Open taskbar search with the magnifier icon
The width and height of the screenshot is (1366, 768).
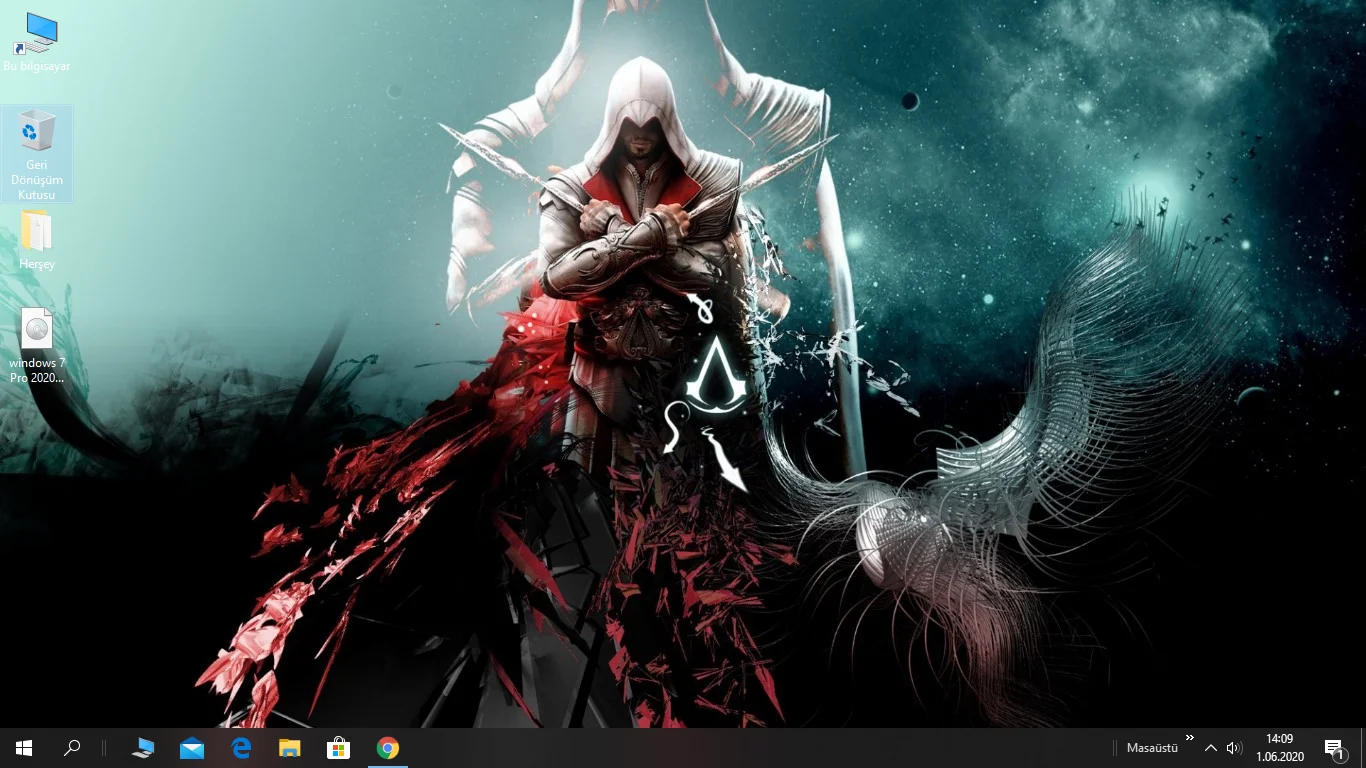72,748
